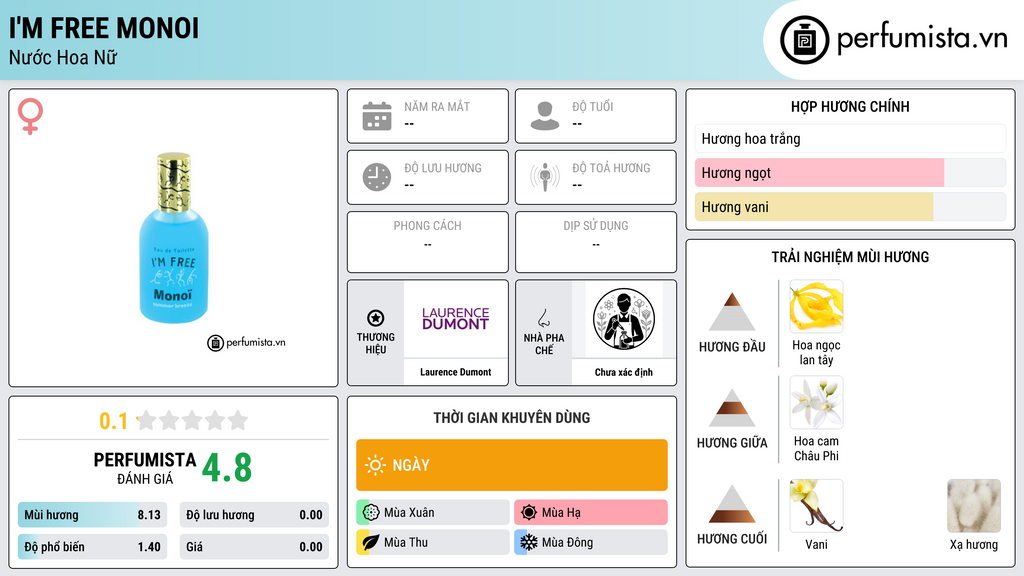Viewport: 1024px width, 576px height.
Task: Click the Hương cuối pyramid icon
Action: (732, 504)
